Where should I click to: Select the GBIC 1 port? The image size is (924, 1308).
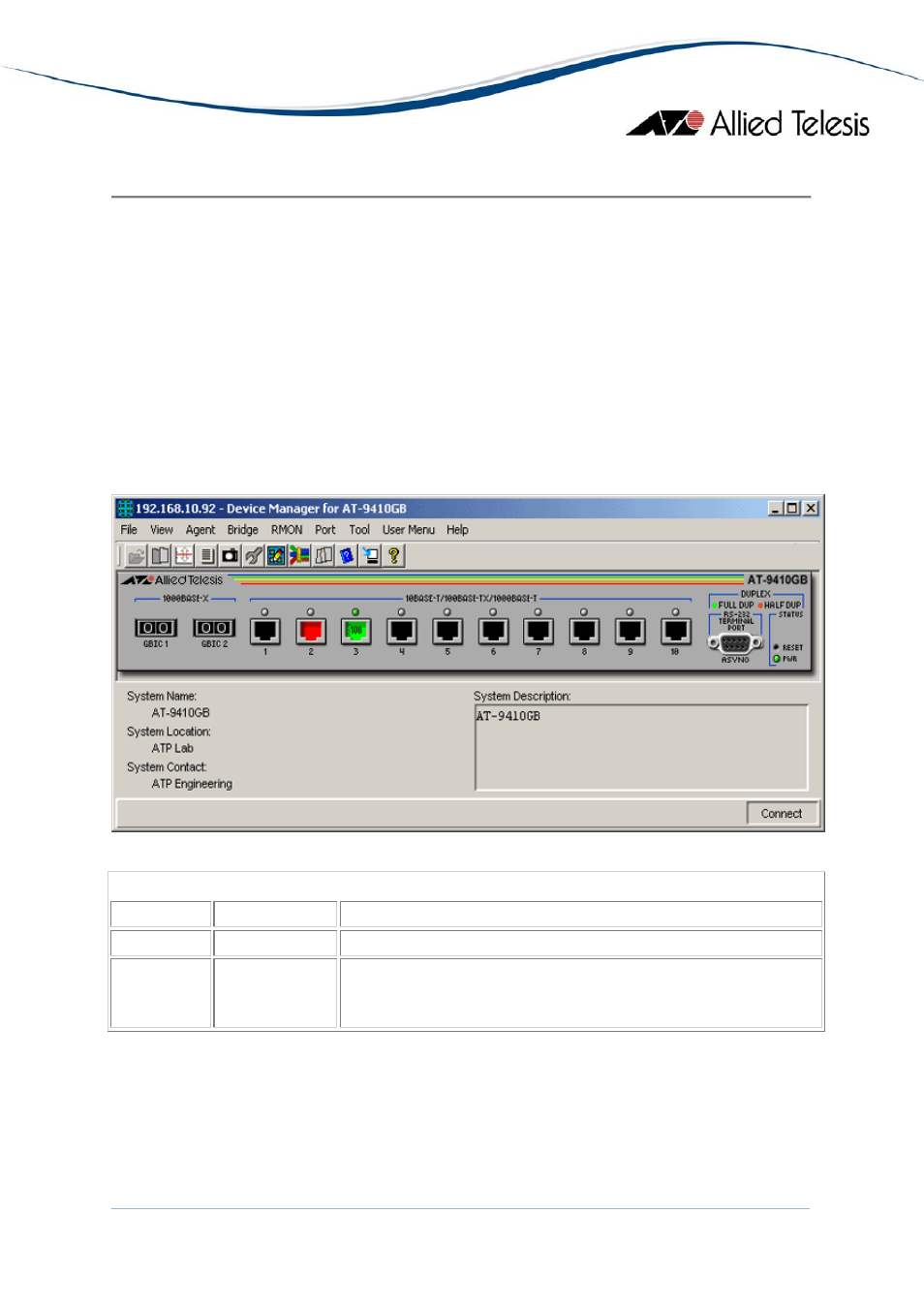(x=156, y=628)
